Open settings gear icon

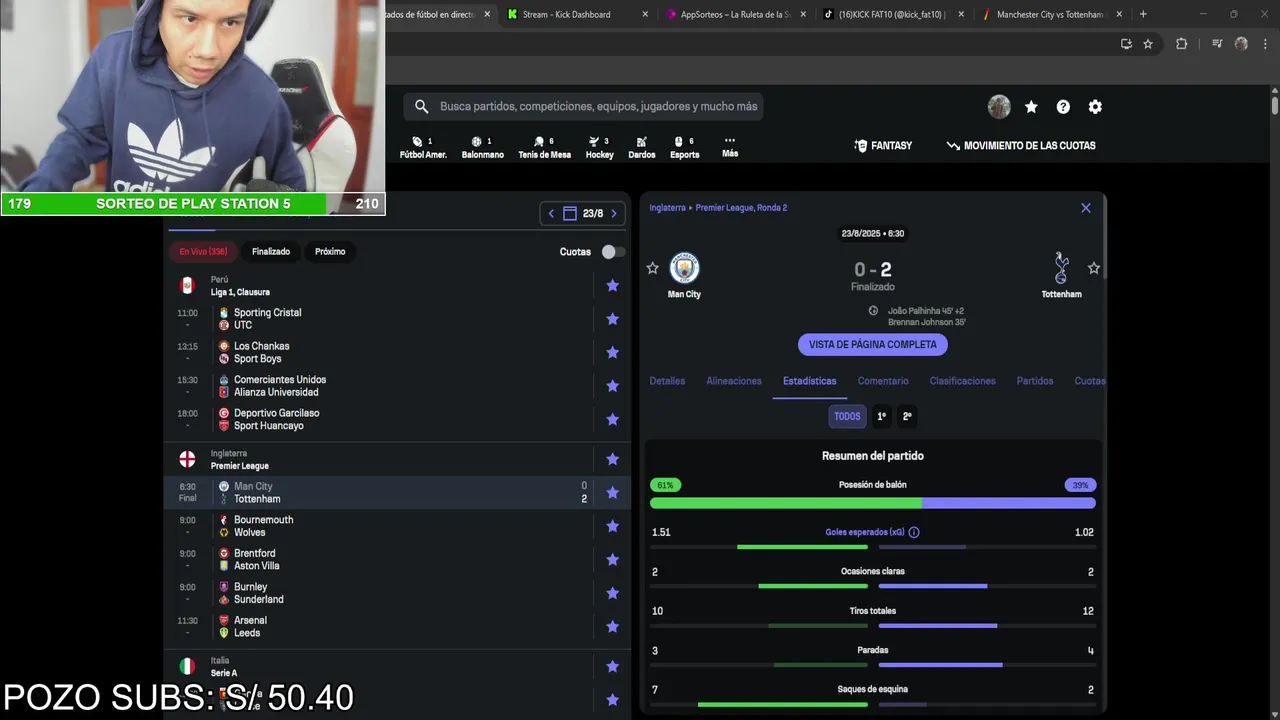pyautogui.click(x=1095, y=107)
